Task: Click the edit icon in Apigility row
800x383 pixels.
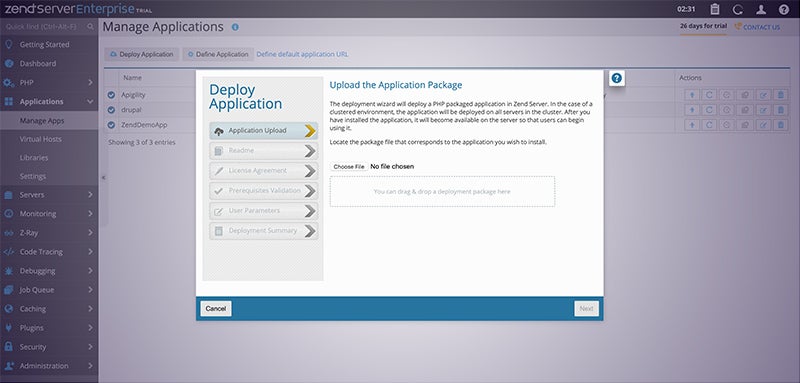Action: pyautogui.click(x=763, y=95)
